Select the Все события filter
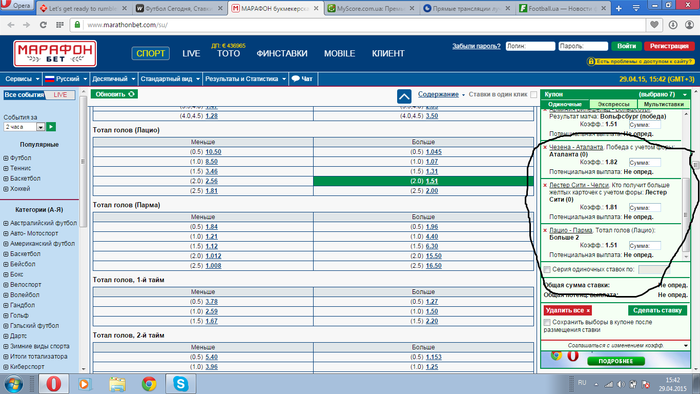Image resolution: width=700 pixels, height=394 pixels. coord(24,95)
